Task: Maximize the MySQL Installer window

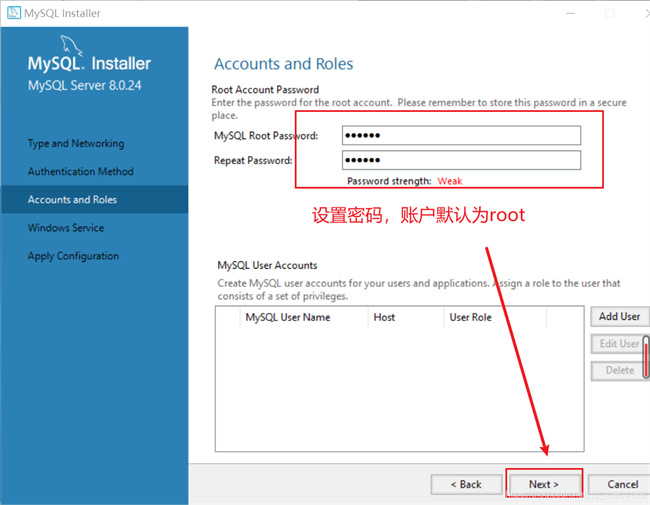Action: coord(610,14)
